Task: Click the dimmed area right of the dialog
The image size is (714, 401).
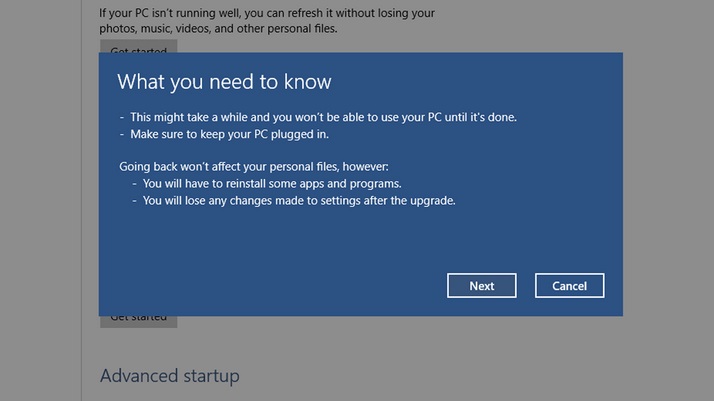Action: pyautogui.click(x=668, y=200)
